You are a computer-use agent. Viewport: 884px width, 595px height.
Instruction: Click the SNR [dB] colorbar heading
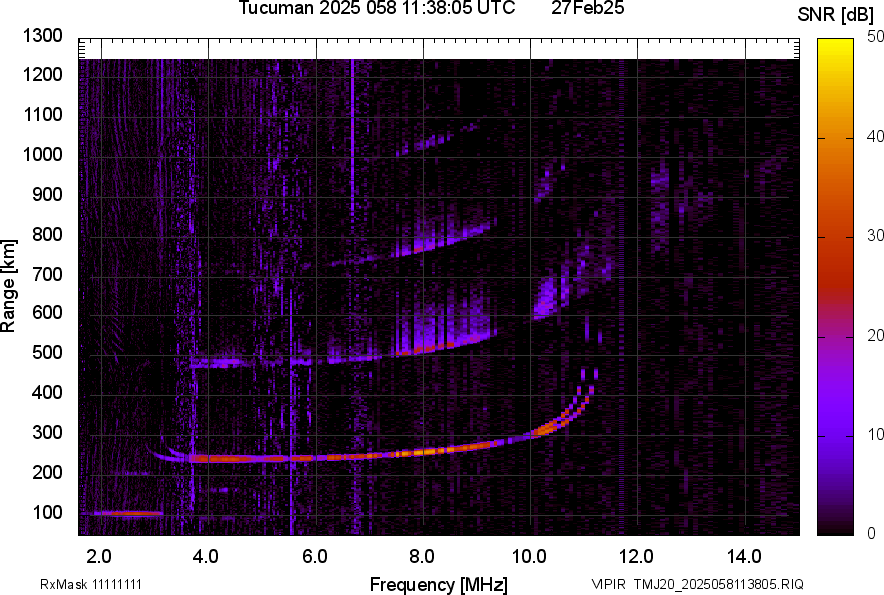(836, 14)
